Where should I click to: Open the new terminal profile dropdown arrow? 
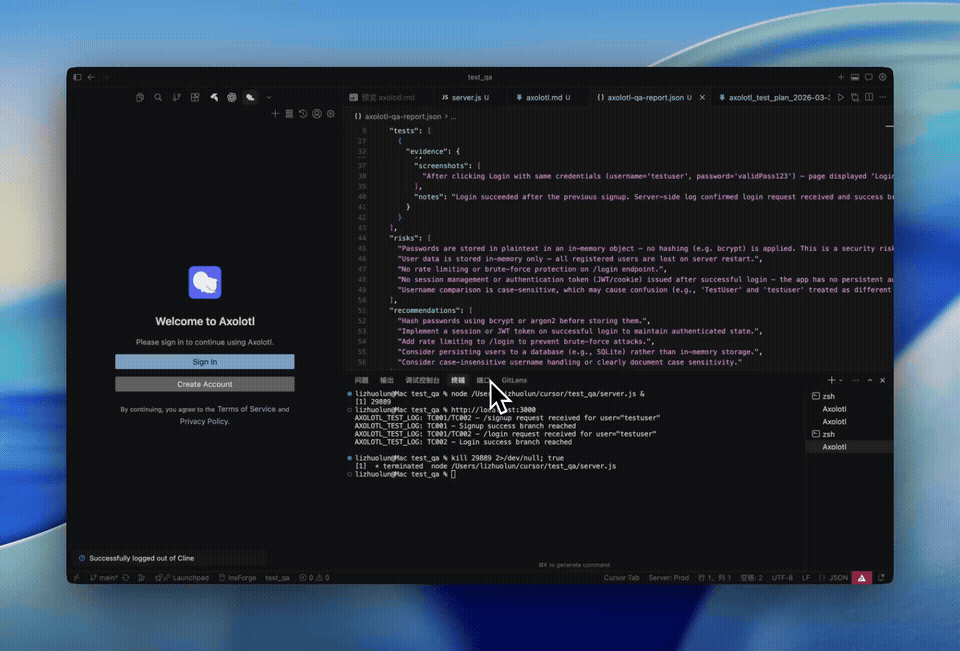tap(841, 380)
